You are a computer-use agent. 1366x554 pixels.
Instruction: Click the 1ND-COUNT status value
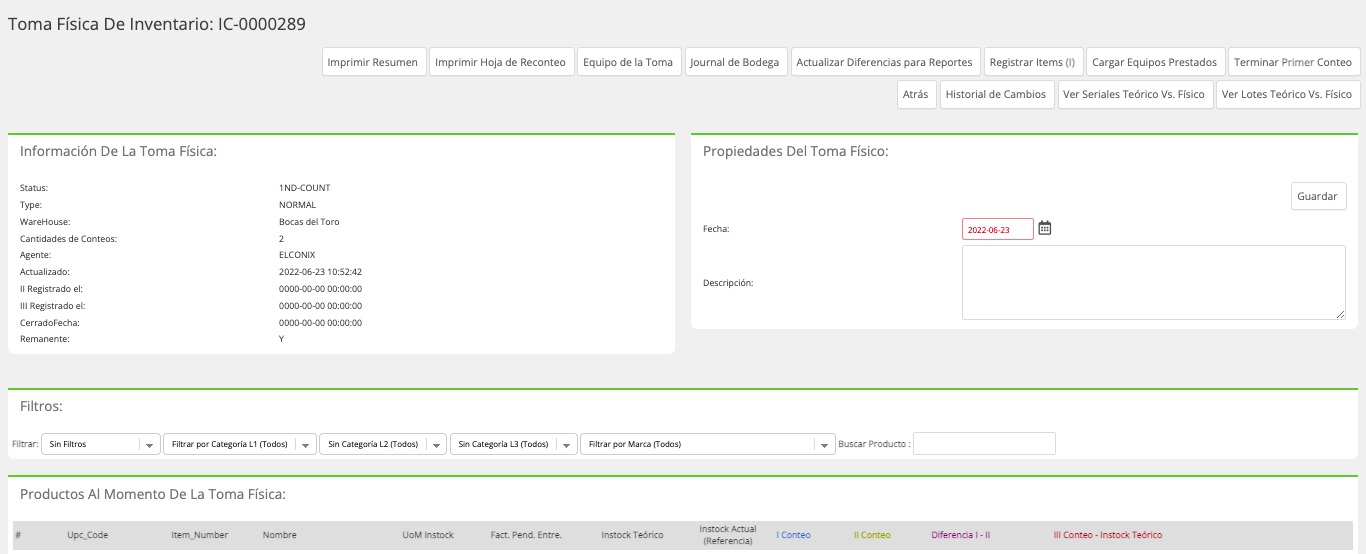pyautogui.click(x=305, y=188)
